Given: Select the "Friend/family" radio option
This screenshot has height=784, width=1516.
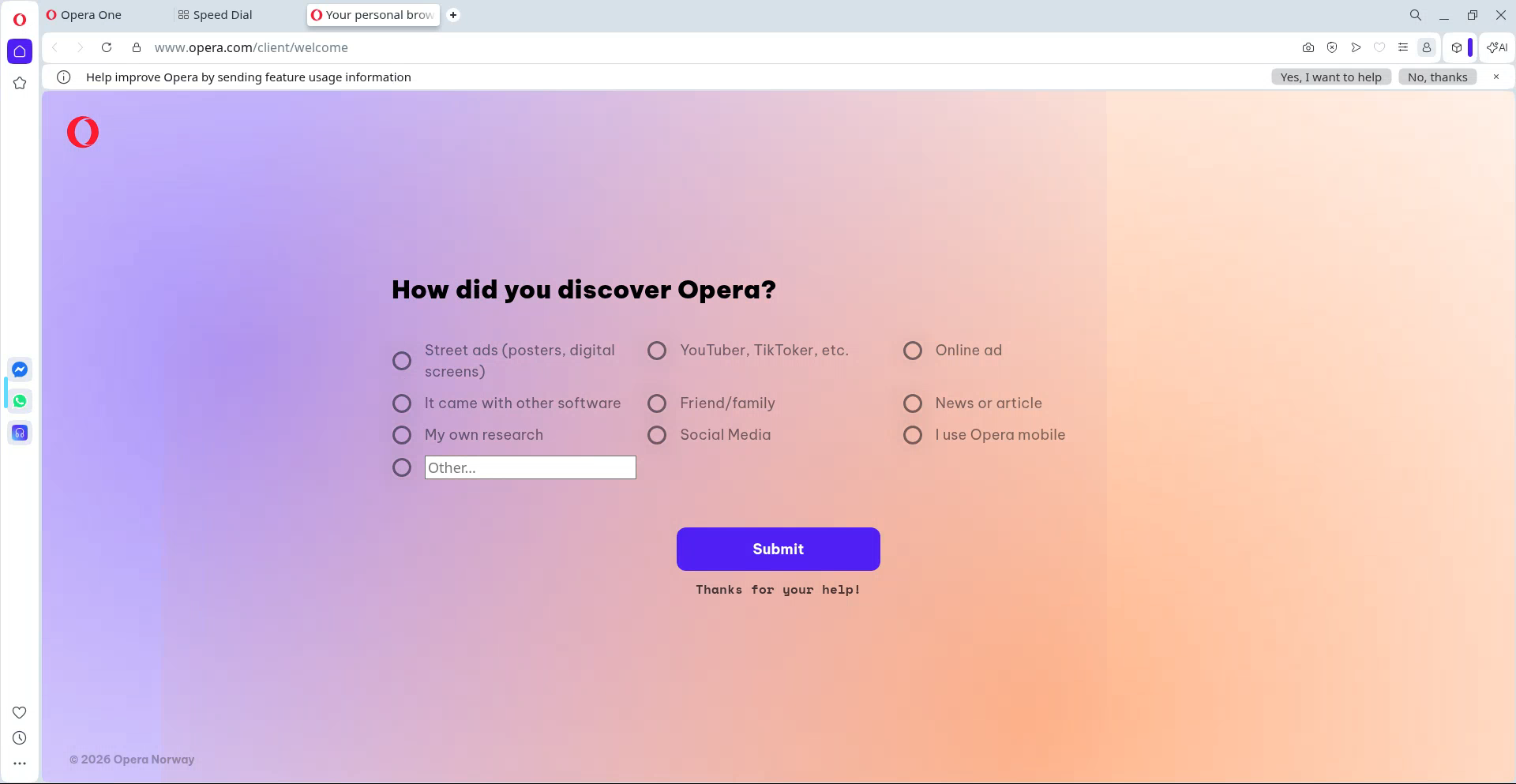Looking at the screenshot, I should 657,403.
